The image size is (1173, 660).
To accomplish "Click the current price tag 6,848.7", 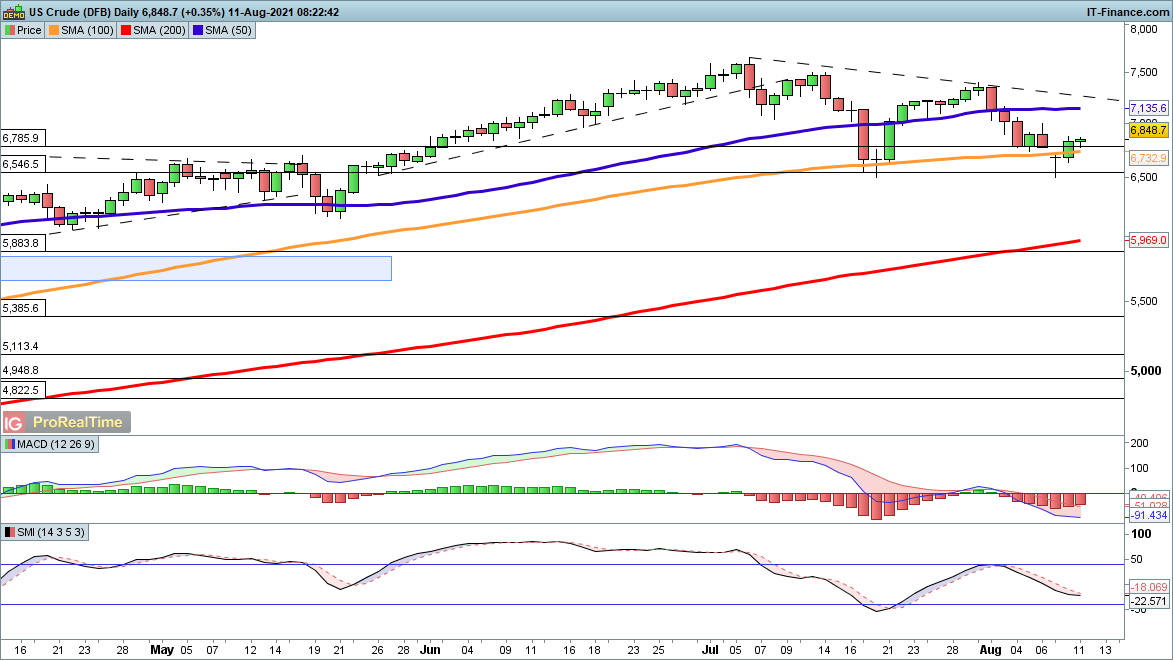I will click(1148, 130).
